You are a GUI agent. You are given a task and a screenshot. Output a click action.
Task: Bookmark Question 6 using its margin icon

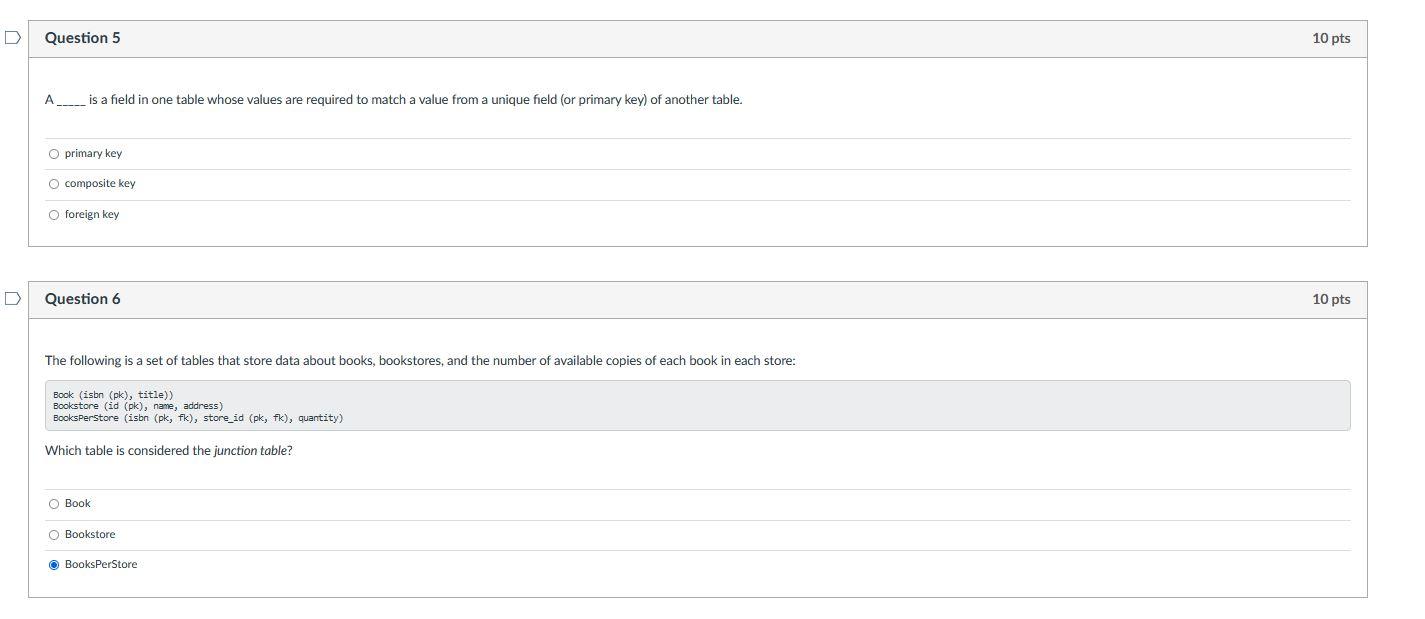(10, 297)
